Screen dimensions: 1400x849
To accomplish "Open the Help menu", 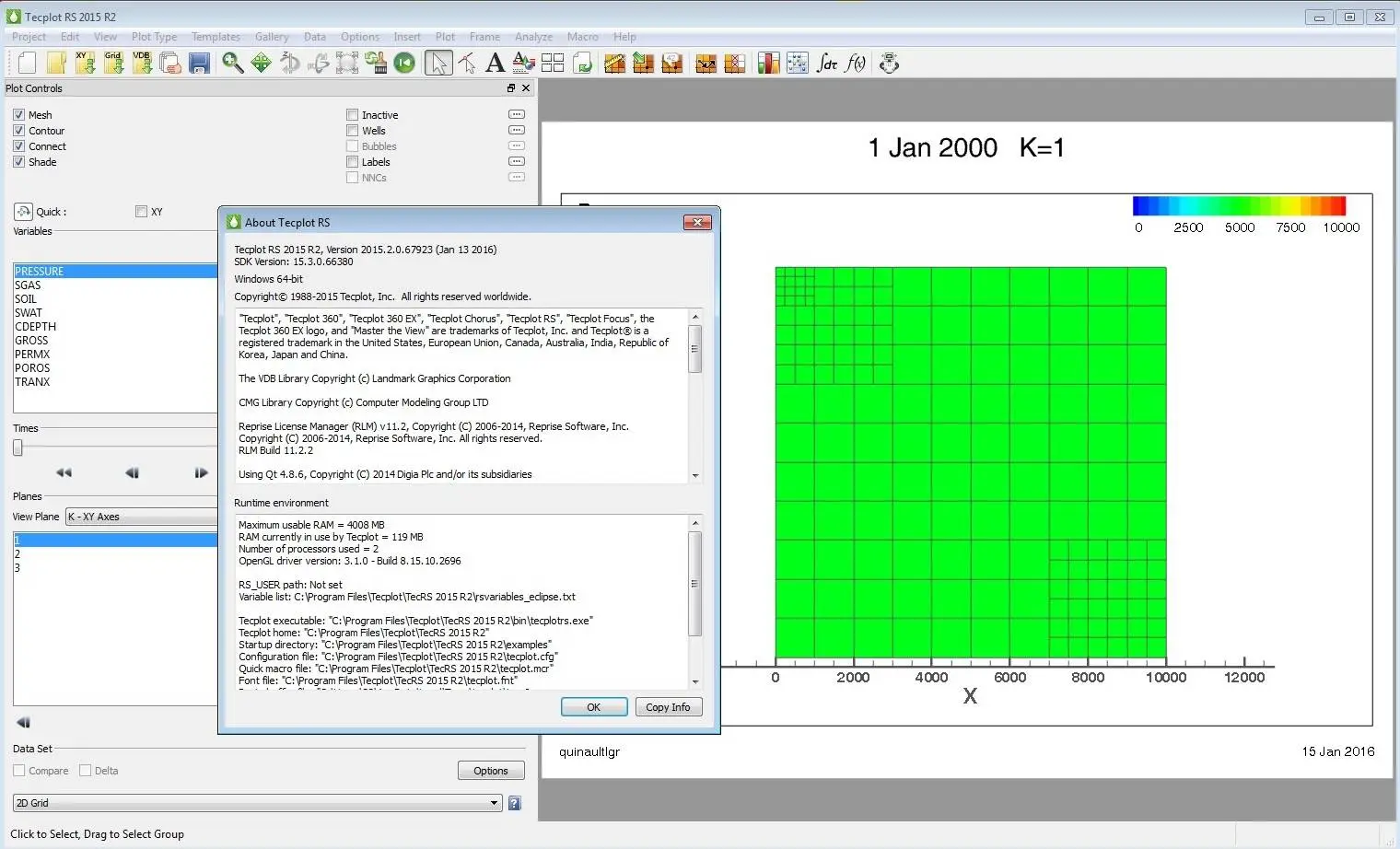I will [x=624, y=37].
